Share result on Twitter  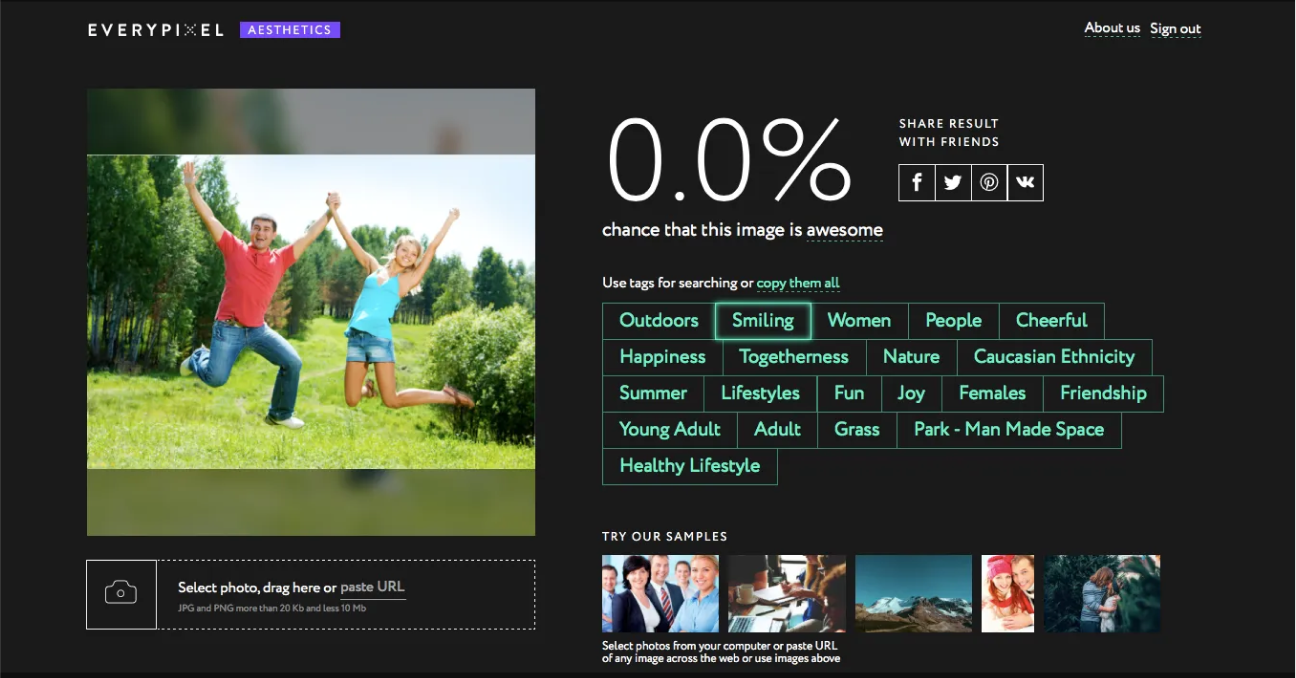point(953,183)
